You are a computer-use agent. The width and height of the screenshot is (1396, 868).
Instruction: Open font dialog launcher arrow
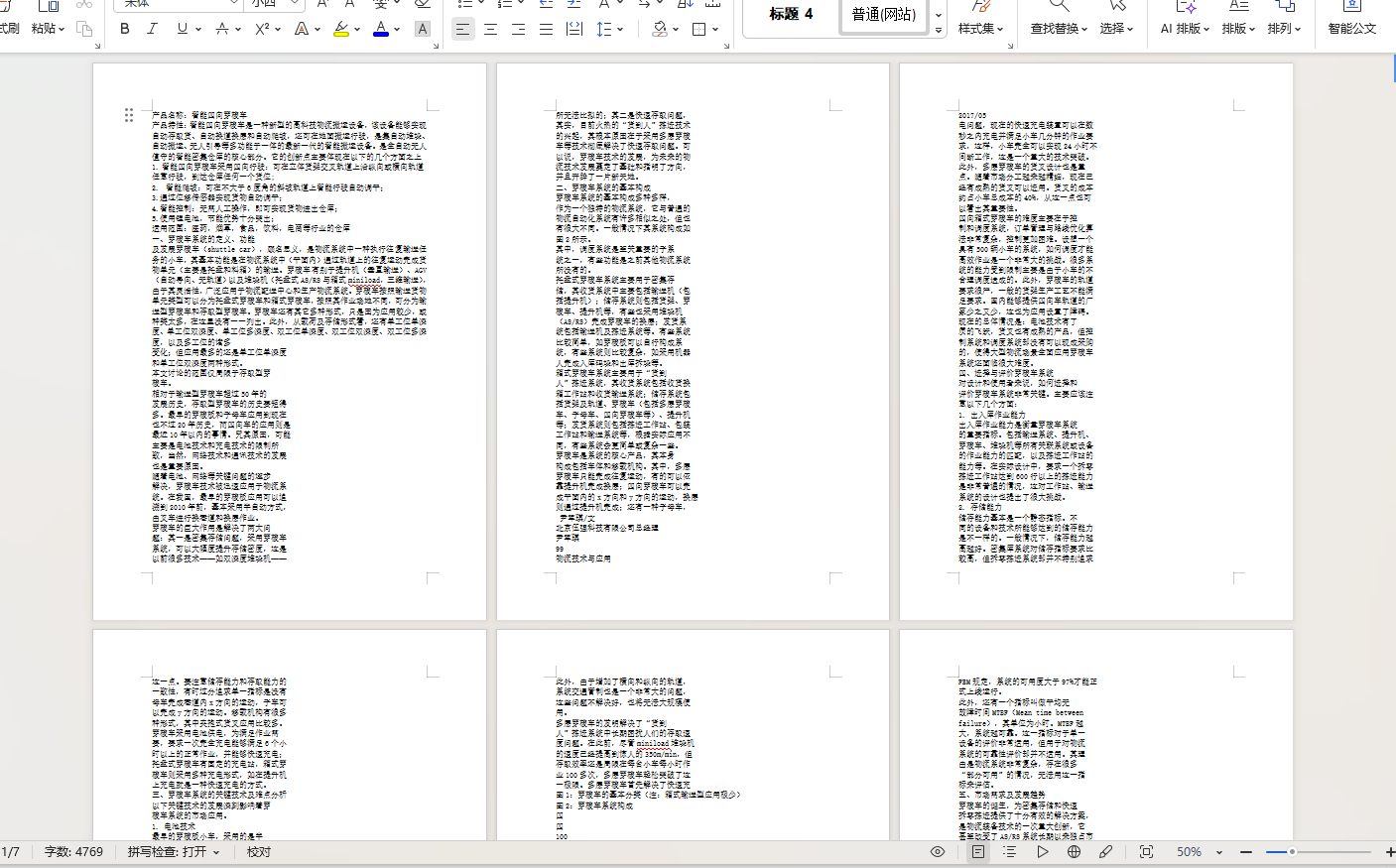(434, 46)
